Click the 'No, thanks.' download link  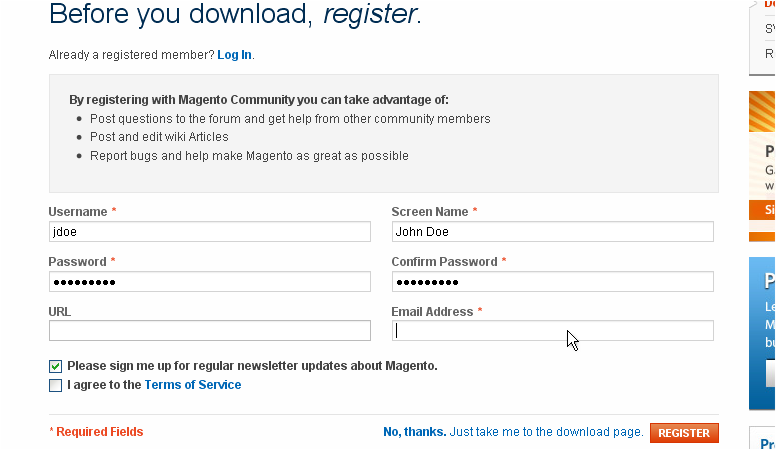pos(414,432)
